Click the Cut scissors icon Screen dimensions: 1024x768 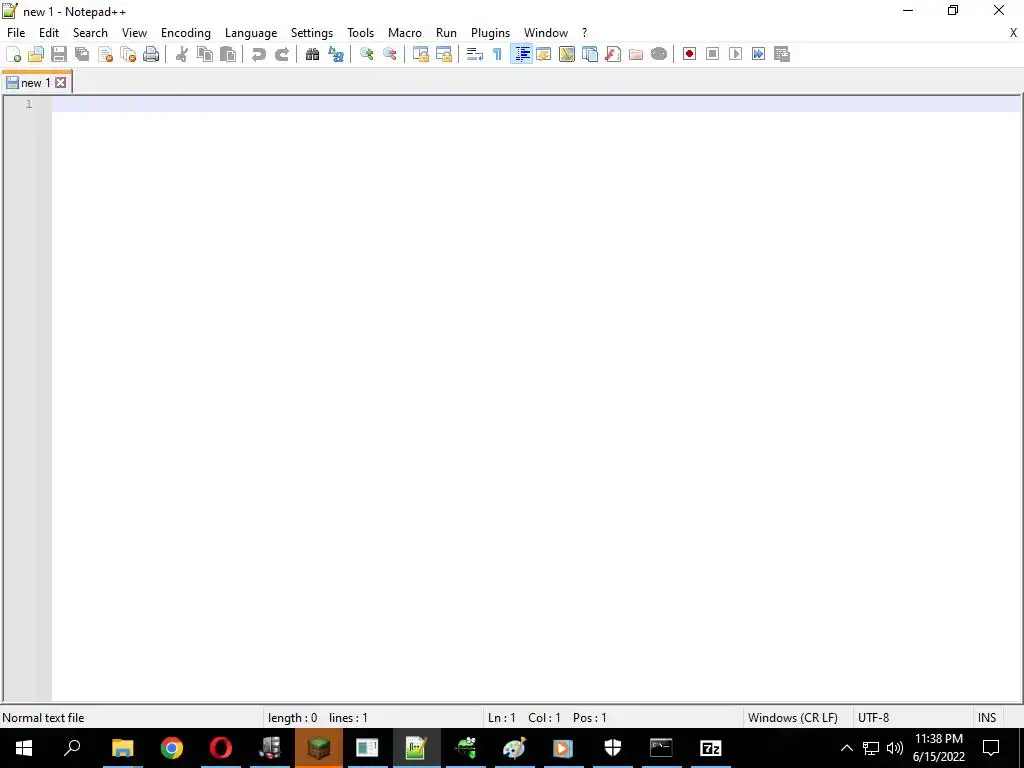(182, 54)
